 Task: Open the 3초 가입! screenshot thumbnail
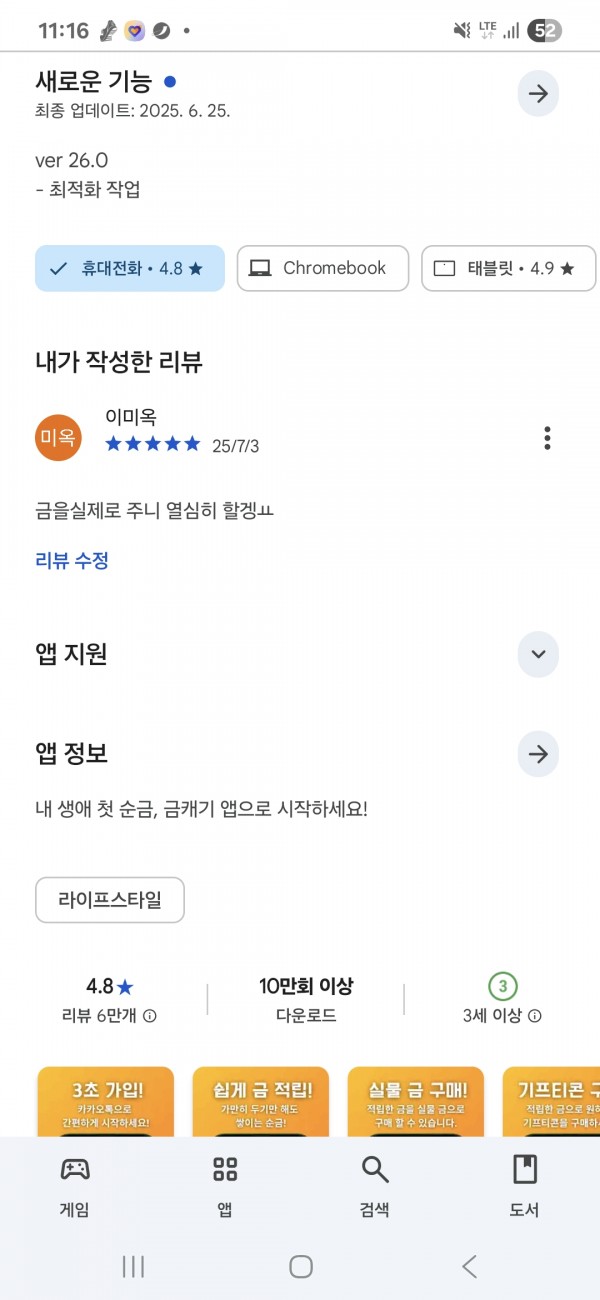pos(105,1101)
